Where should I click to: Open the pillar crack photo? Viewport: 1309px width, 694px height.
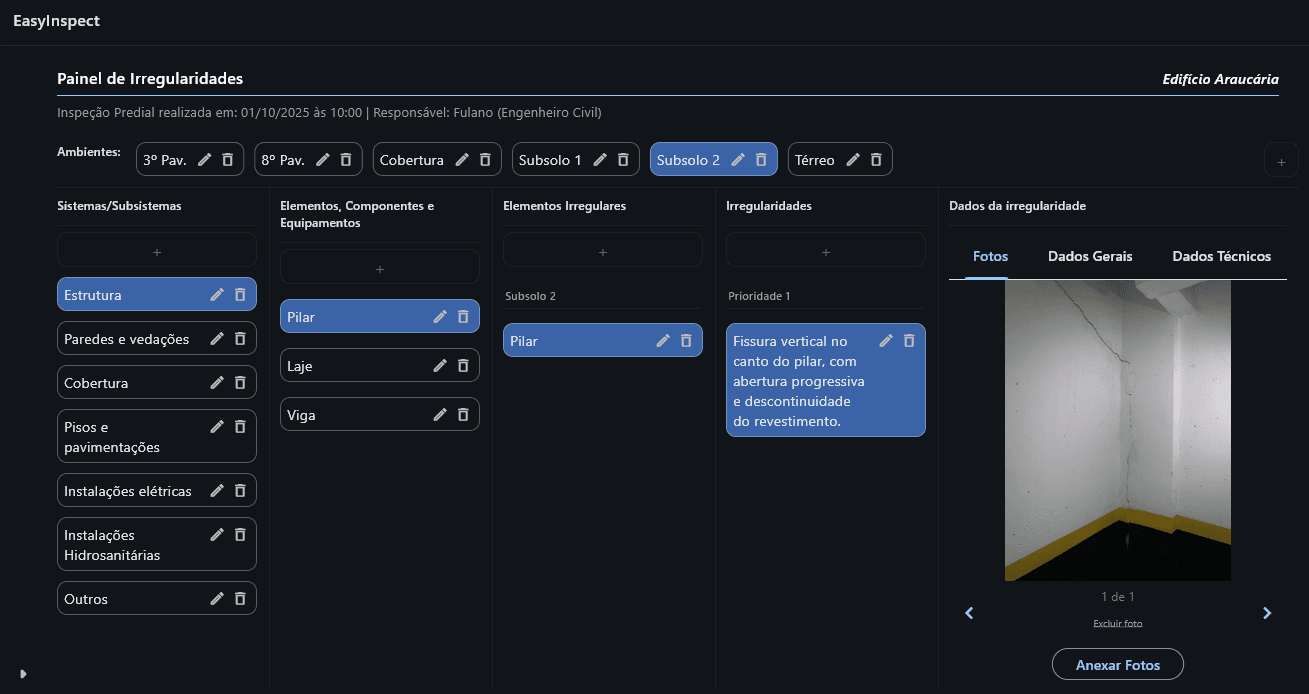pyautogui.click(x=1117, y=430)
